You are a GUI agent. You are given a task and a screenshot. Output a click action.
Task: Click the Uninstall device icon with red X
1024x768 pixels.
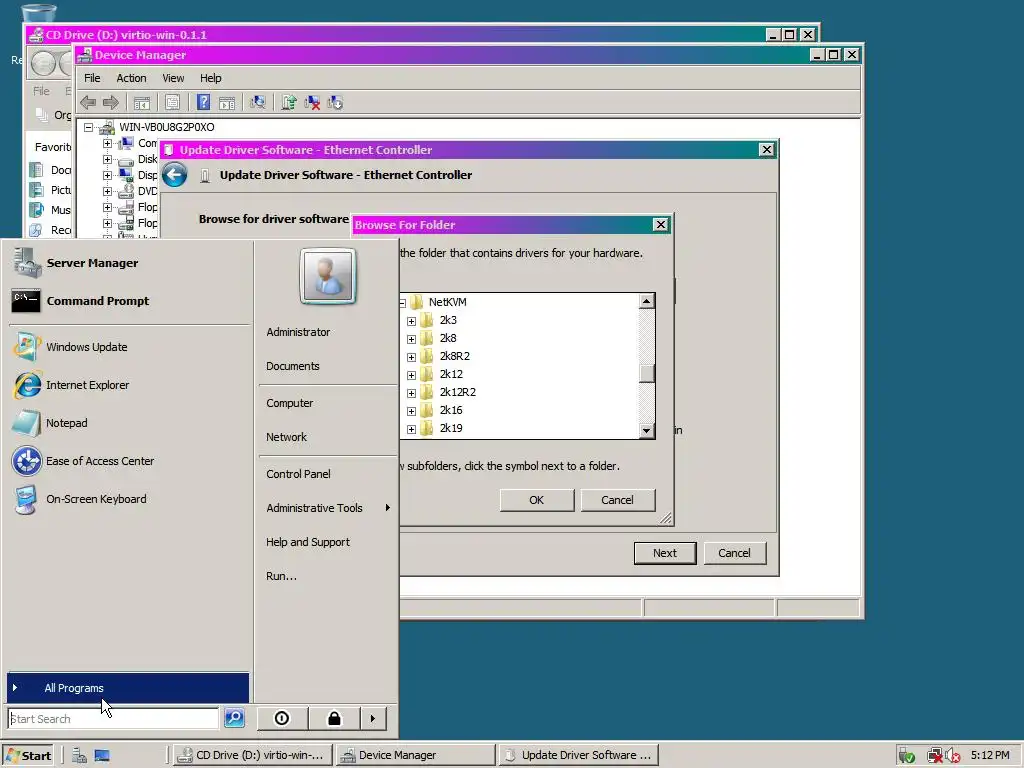click(x=312, y=103)
